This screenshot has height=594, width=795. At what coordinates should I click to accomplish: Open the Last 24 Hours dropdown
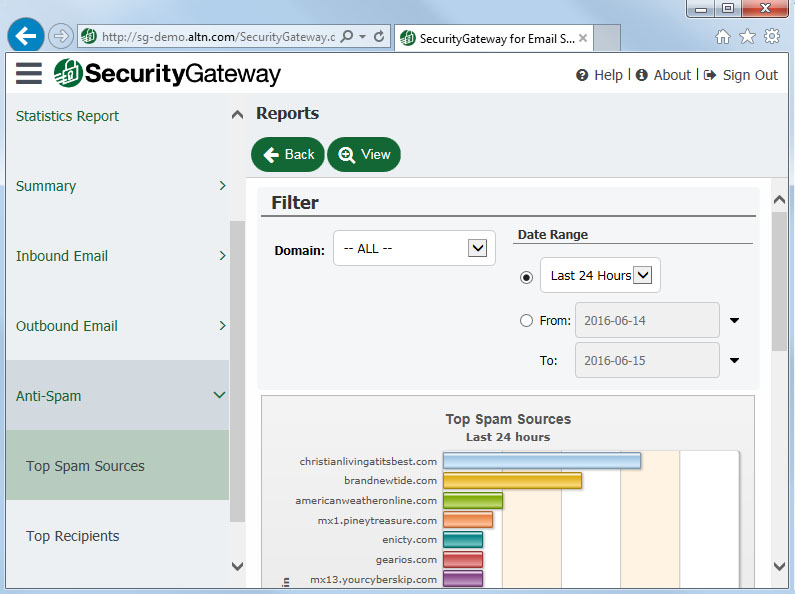pos(642,275)
